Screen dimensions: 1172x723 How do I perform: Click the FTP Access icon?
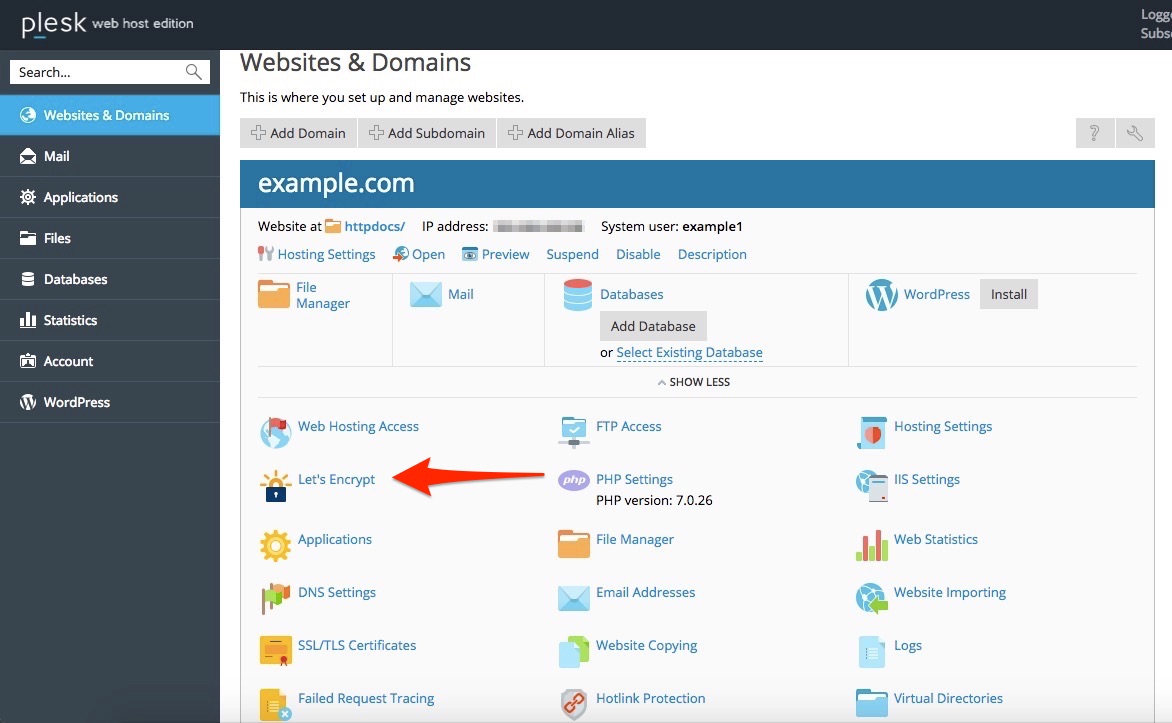point(573,432)
